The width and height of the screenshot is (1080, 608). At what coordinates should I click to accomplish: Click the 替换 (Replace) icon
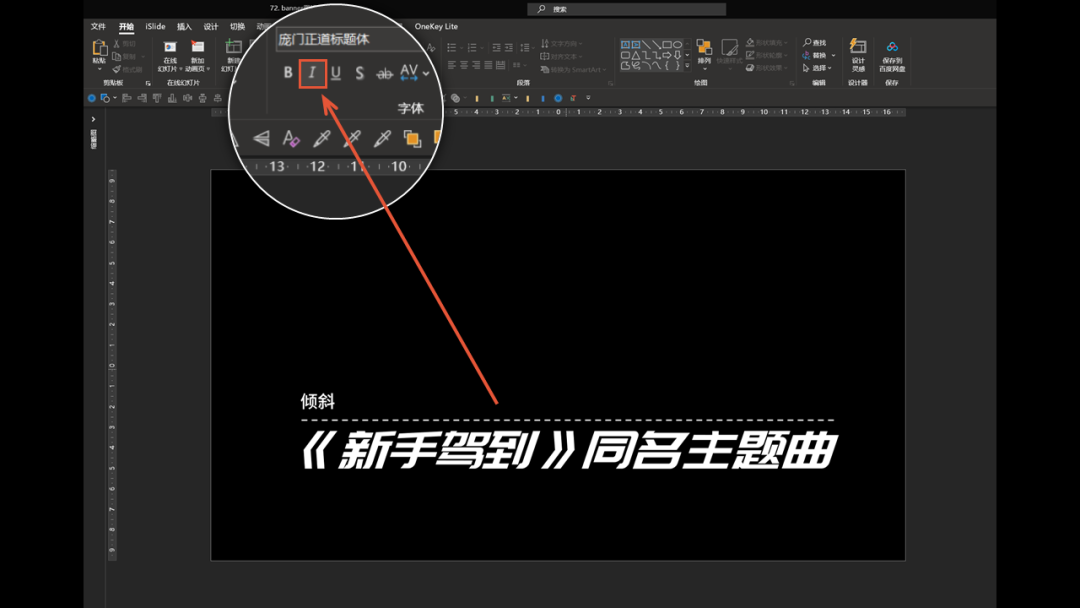818,55
